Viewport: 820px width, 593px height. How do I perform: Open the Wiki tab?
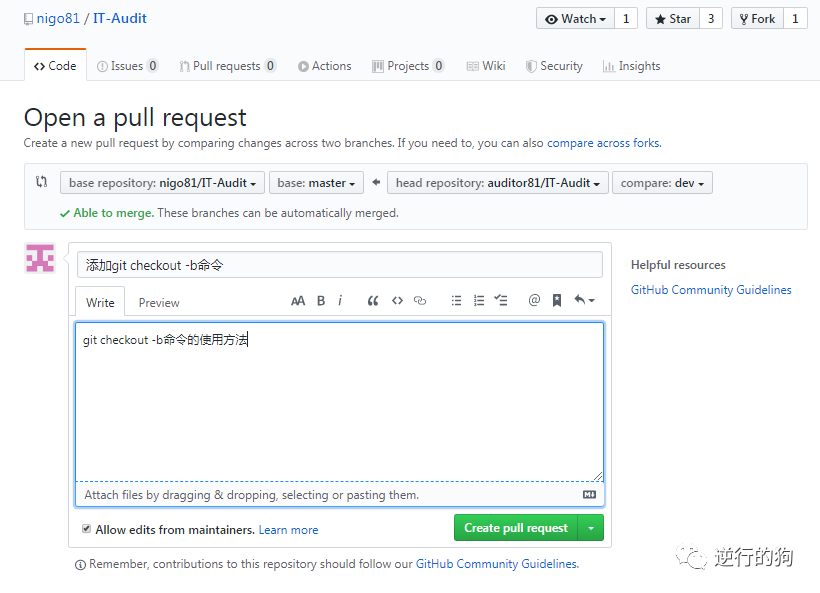(486, 66)
